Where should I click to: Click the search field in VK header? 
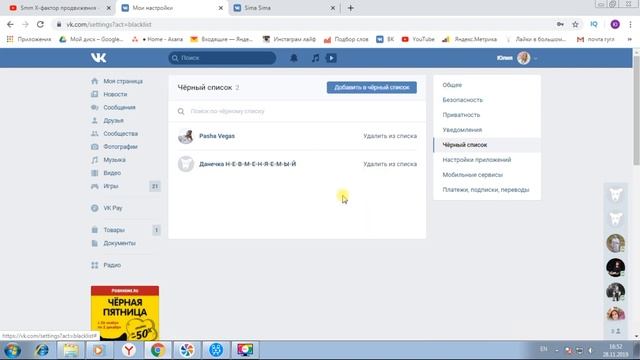[x=222, y=58]
